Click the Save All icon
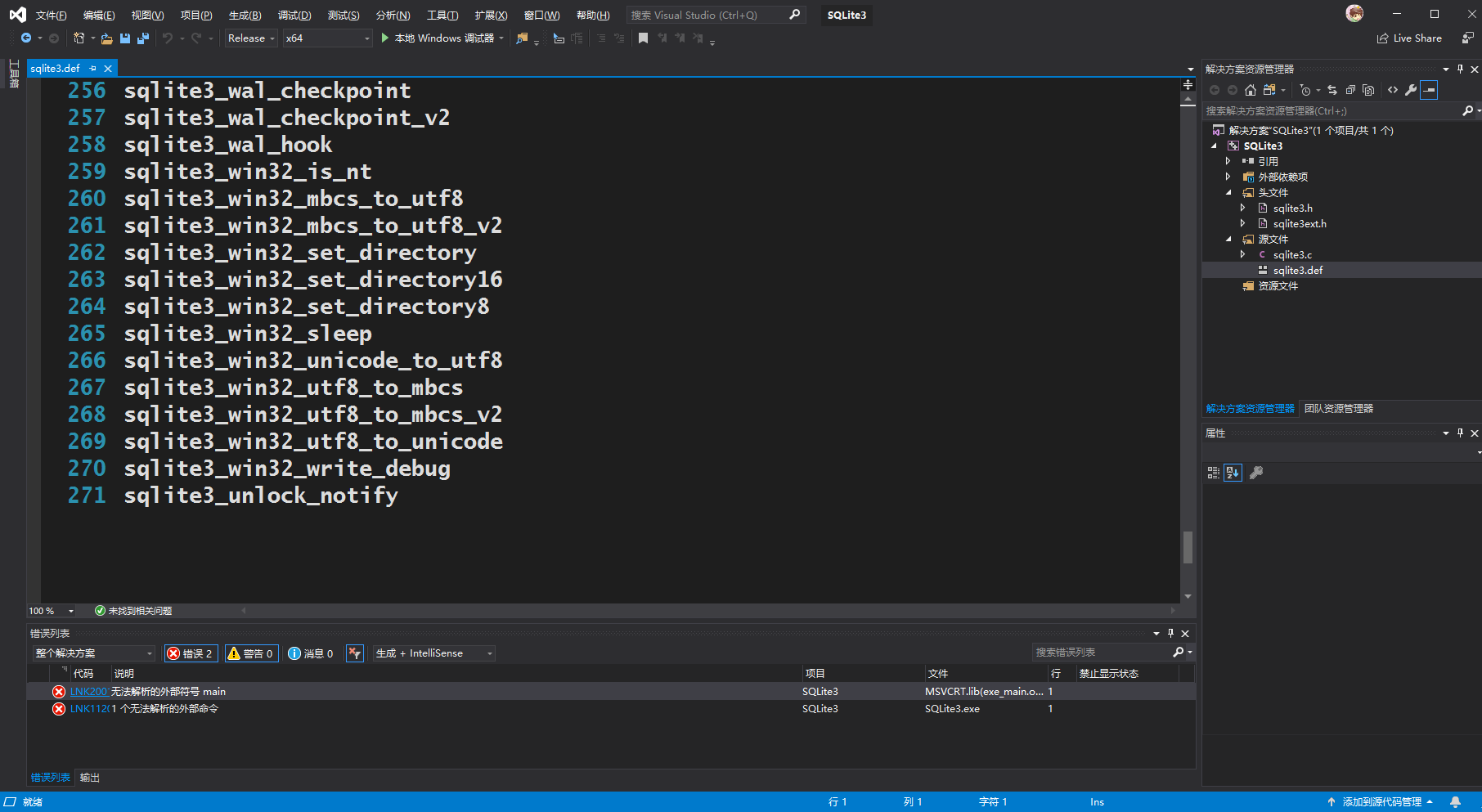Image resolution: width=1482 pixels, height=812 pixels. click(x=143, y=38)
